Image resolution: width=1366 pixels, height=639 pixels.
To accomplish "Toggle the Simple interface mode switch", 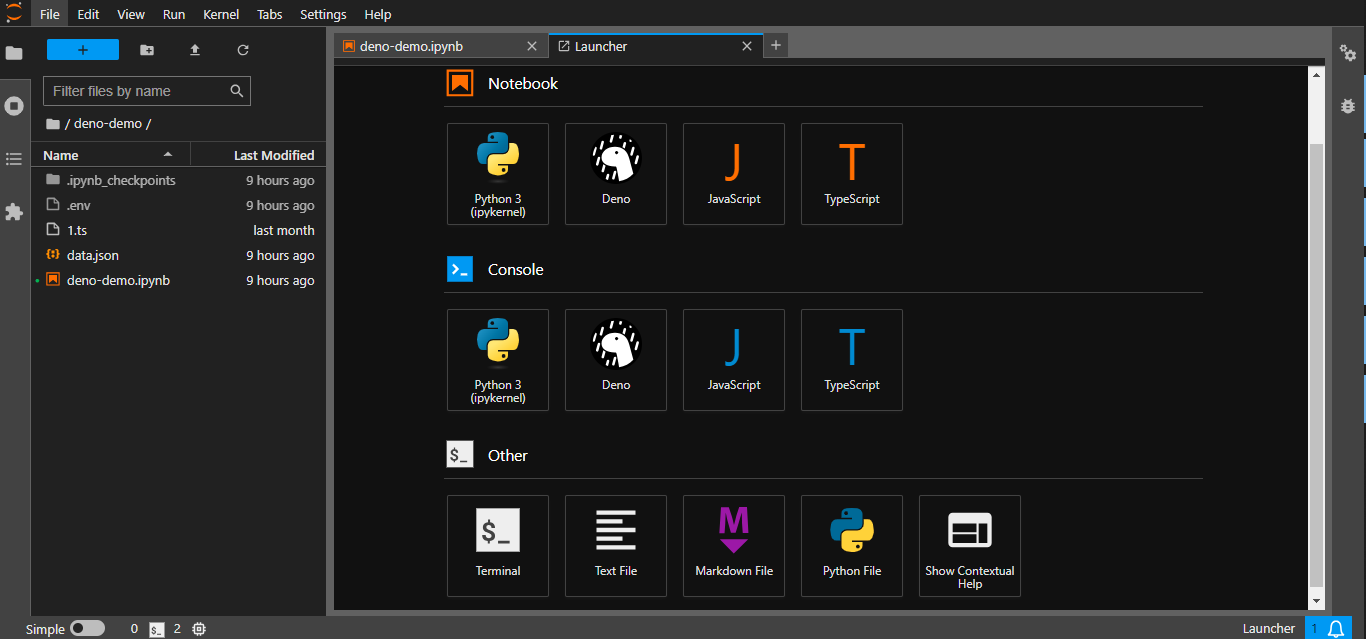I will point(87,628).
